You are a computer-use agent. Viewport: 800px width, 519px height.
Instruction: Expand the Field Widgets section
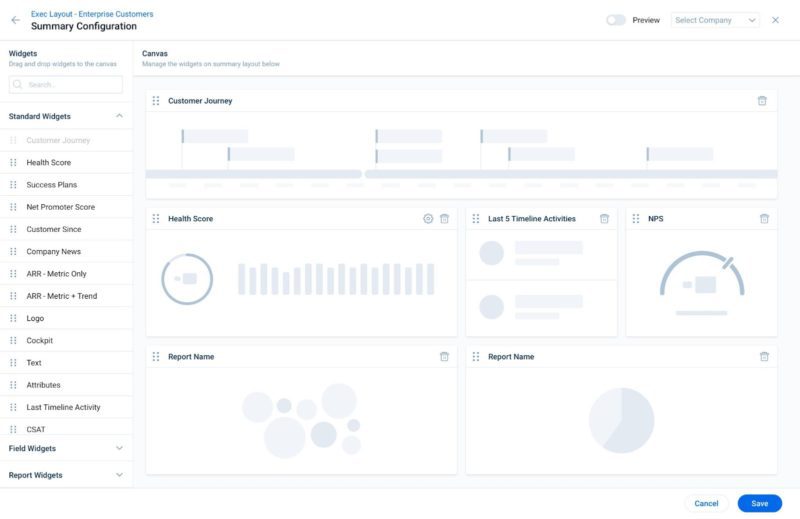[119, 449]
